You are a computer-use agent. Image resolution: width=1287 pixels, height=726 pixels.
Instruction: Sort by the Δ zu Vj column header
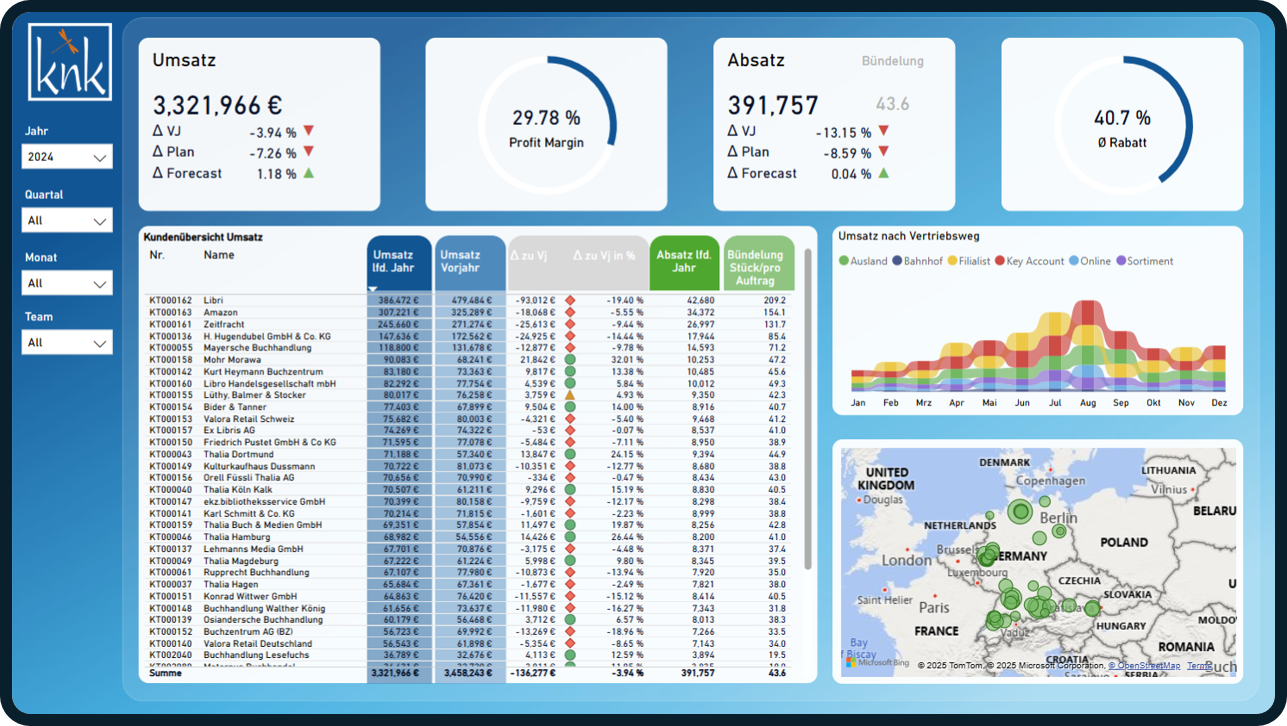529,256
